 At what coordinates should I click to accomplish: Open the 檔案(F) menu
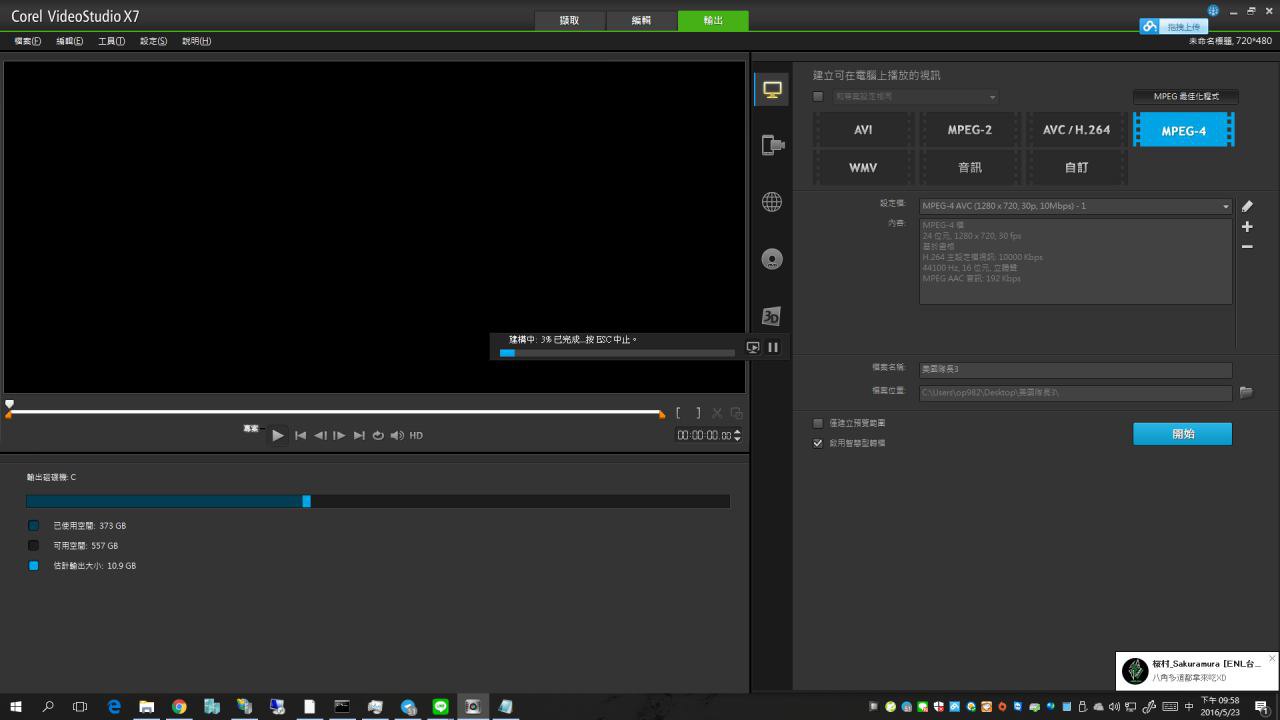28,41
